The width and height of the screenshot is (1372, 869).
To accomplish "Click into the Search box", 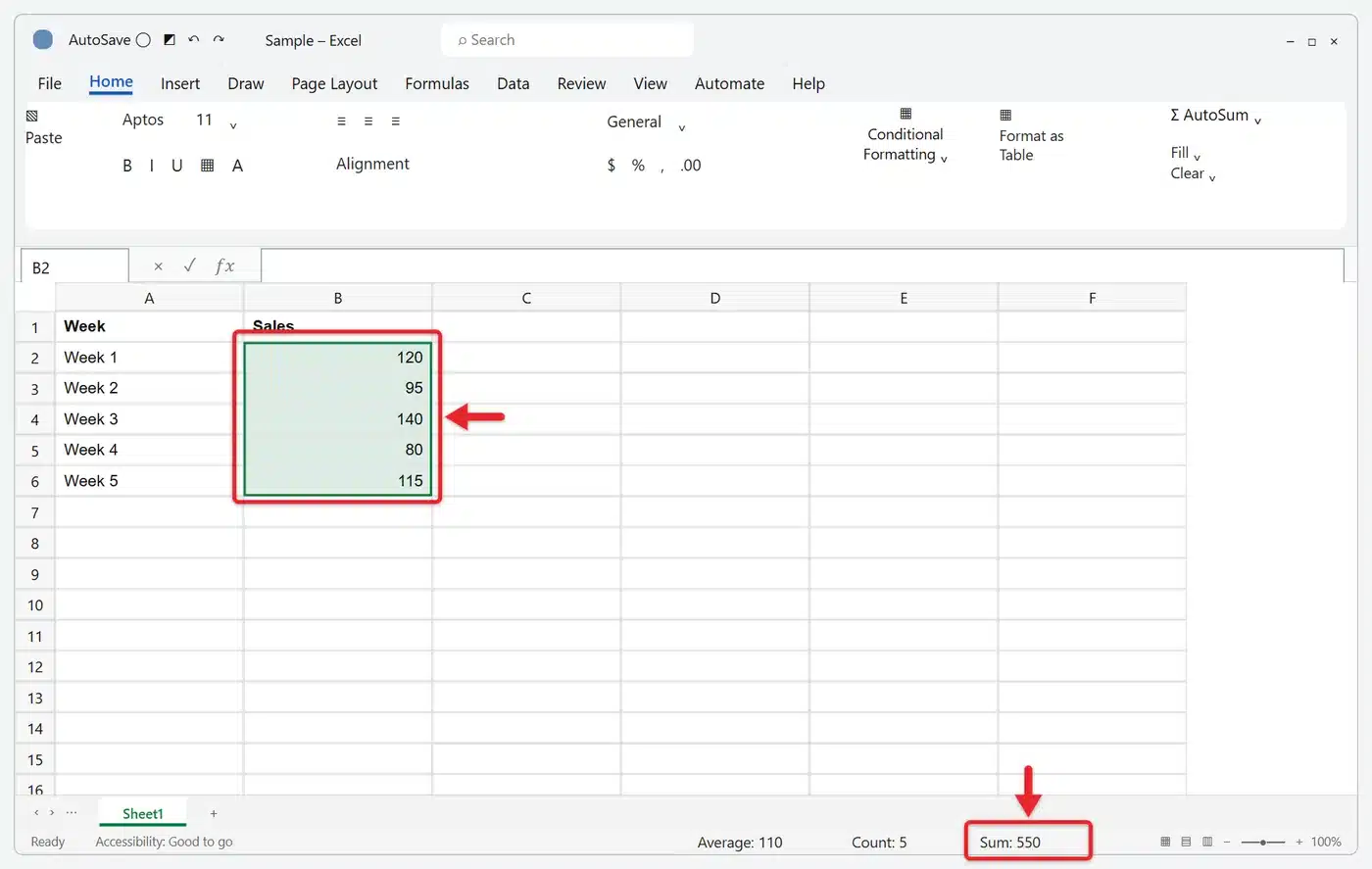I will coord(567,40).
